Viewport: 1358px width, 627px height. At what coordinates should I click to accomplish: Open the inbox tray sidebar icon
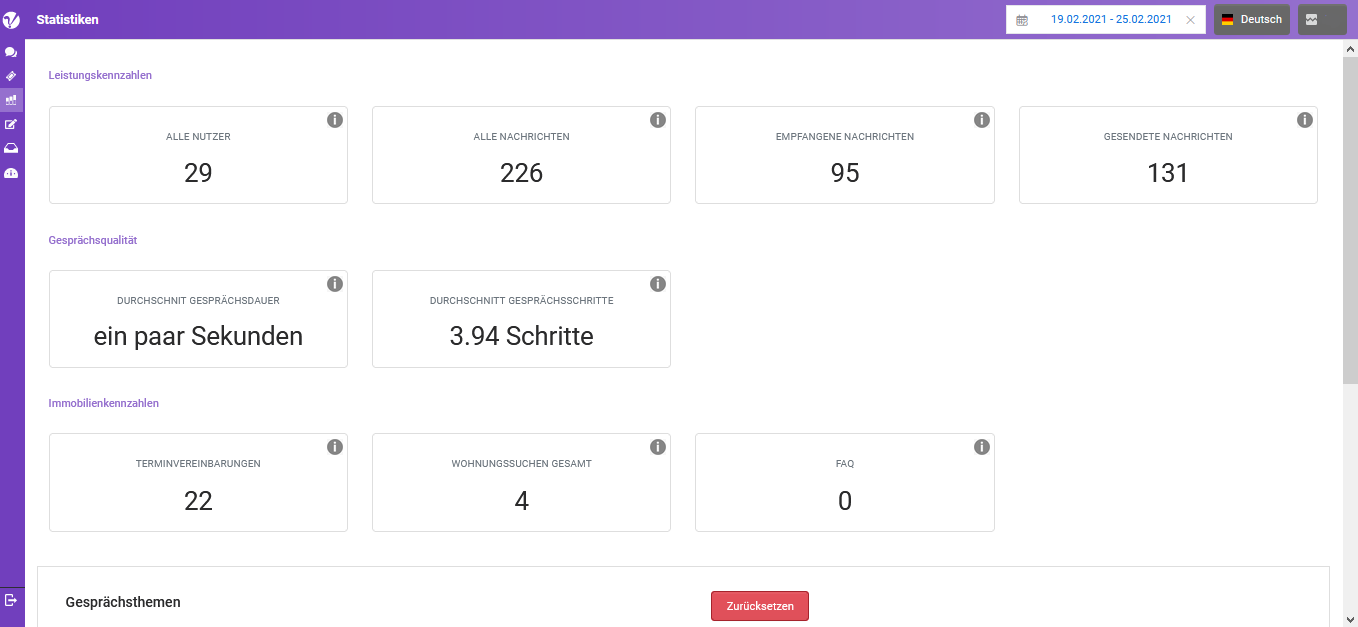(11, 148)
